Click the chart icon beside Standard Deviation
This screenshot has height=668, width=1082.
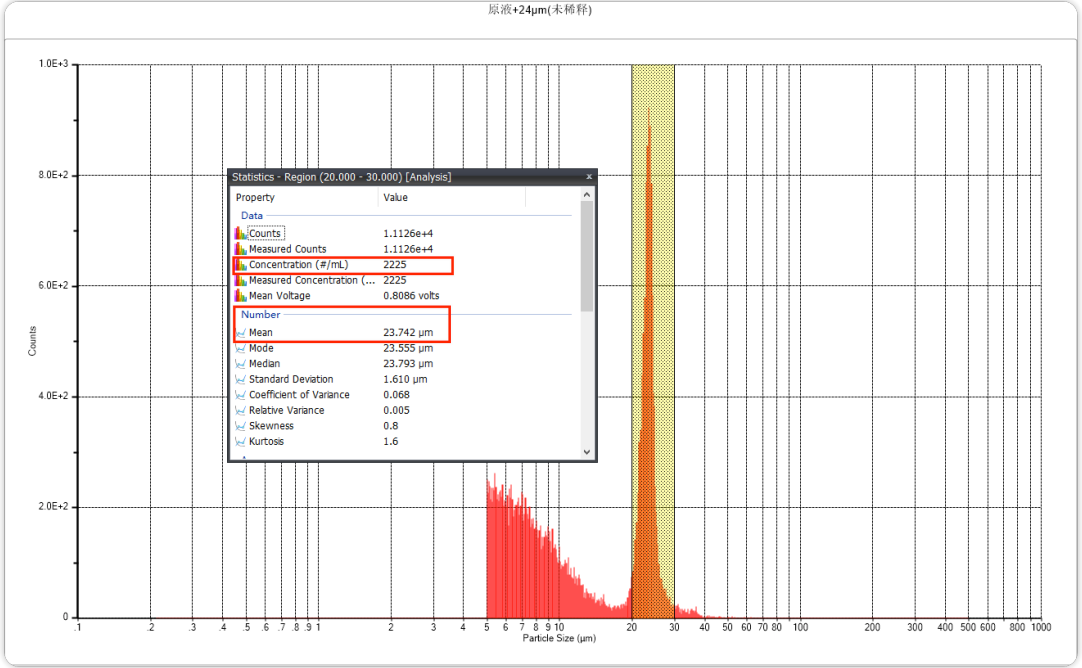[x=240, y=379]
